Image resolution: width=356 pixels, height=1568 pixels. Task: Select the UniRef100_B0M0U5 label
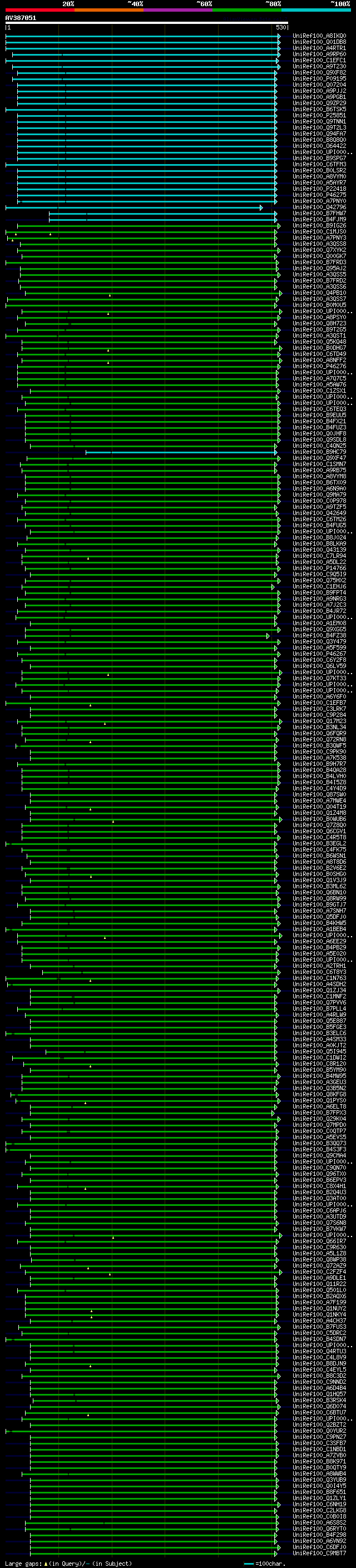pos(319,305)
